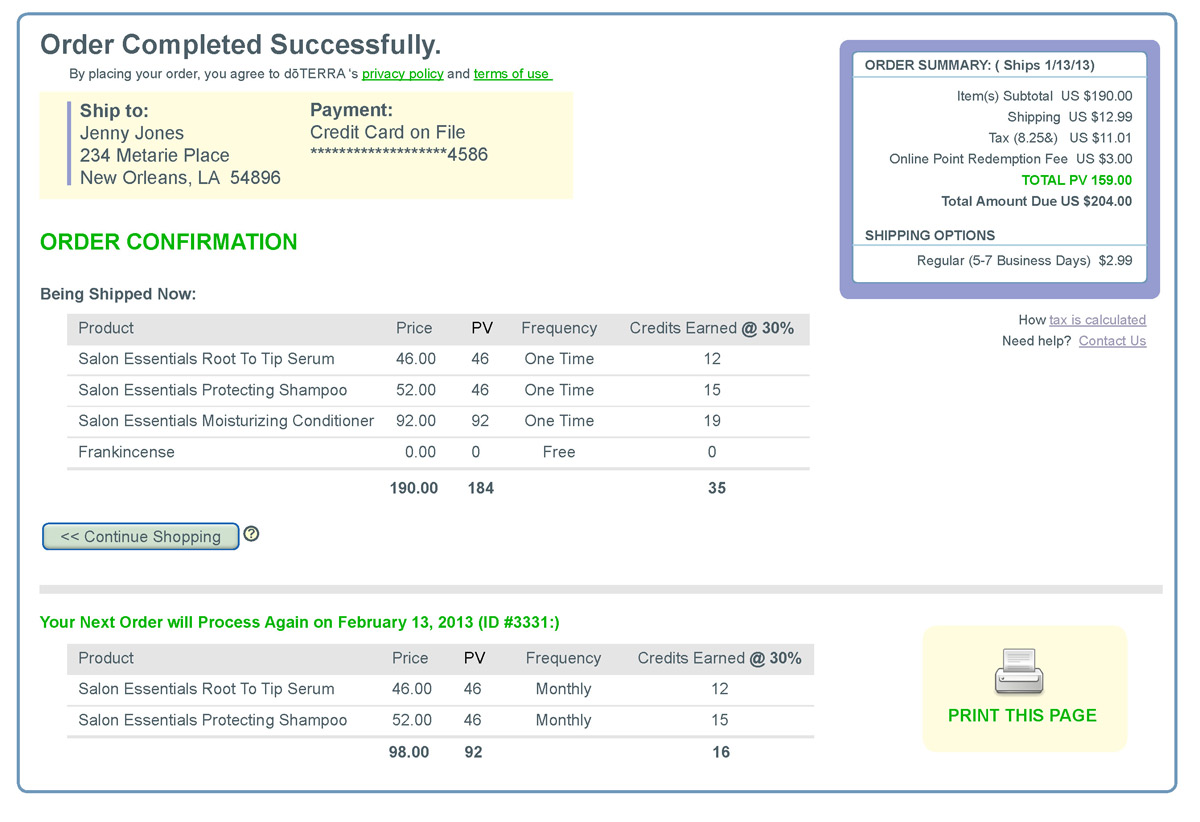Click the 98.00 total in next order table
Image resolution: width=1200 pixels, height=822 pixels.
click(x=409, y=752)
